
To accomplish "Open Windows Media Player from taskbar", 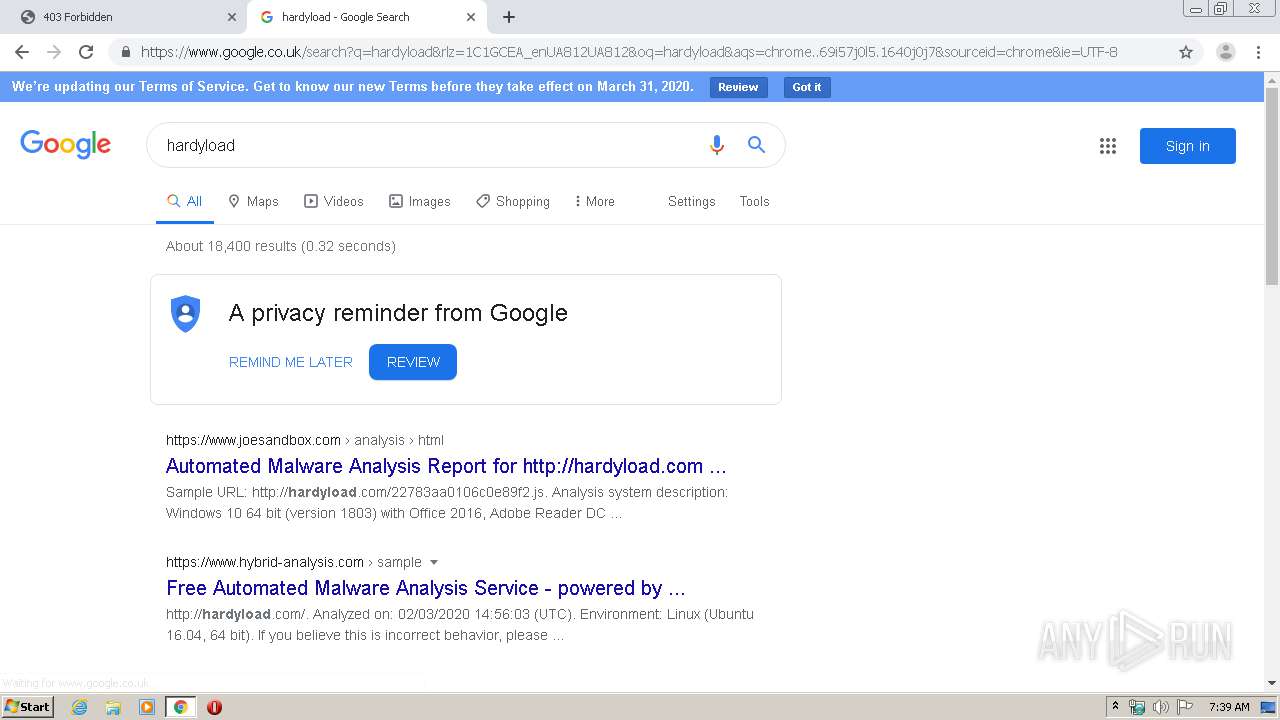I will click(147, 707).
